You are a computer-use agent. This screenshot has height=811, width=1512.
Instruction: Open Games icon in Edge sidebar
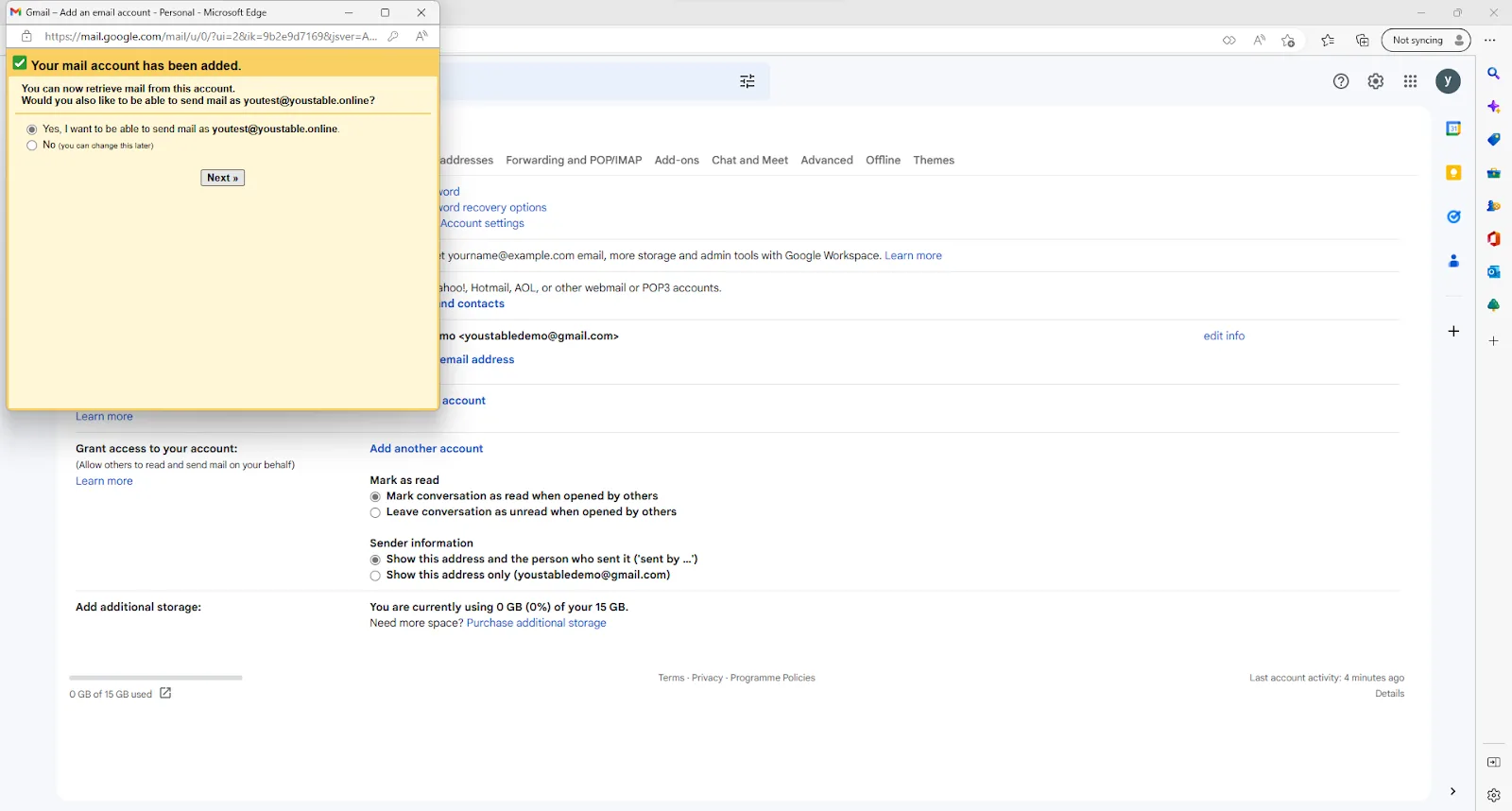1494,206
